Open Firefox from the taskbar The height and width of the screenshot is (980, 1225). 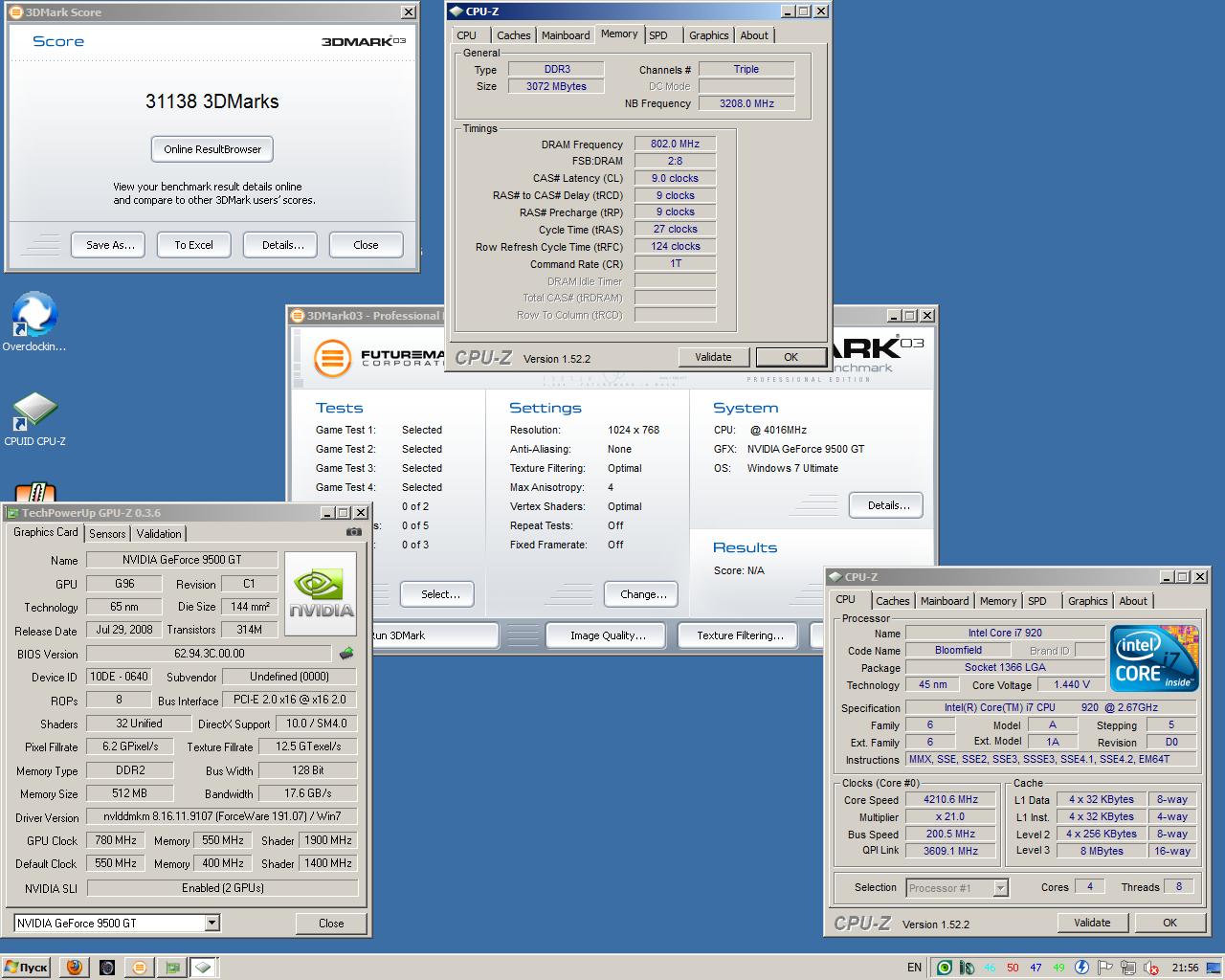tap(75, 968)
